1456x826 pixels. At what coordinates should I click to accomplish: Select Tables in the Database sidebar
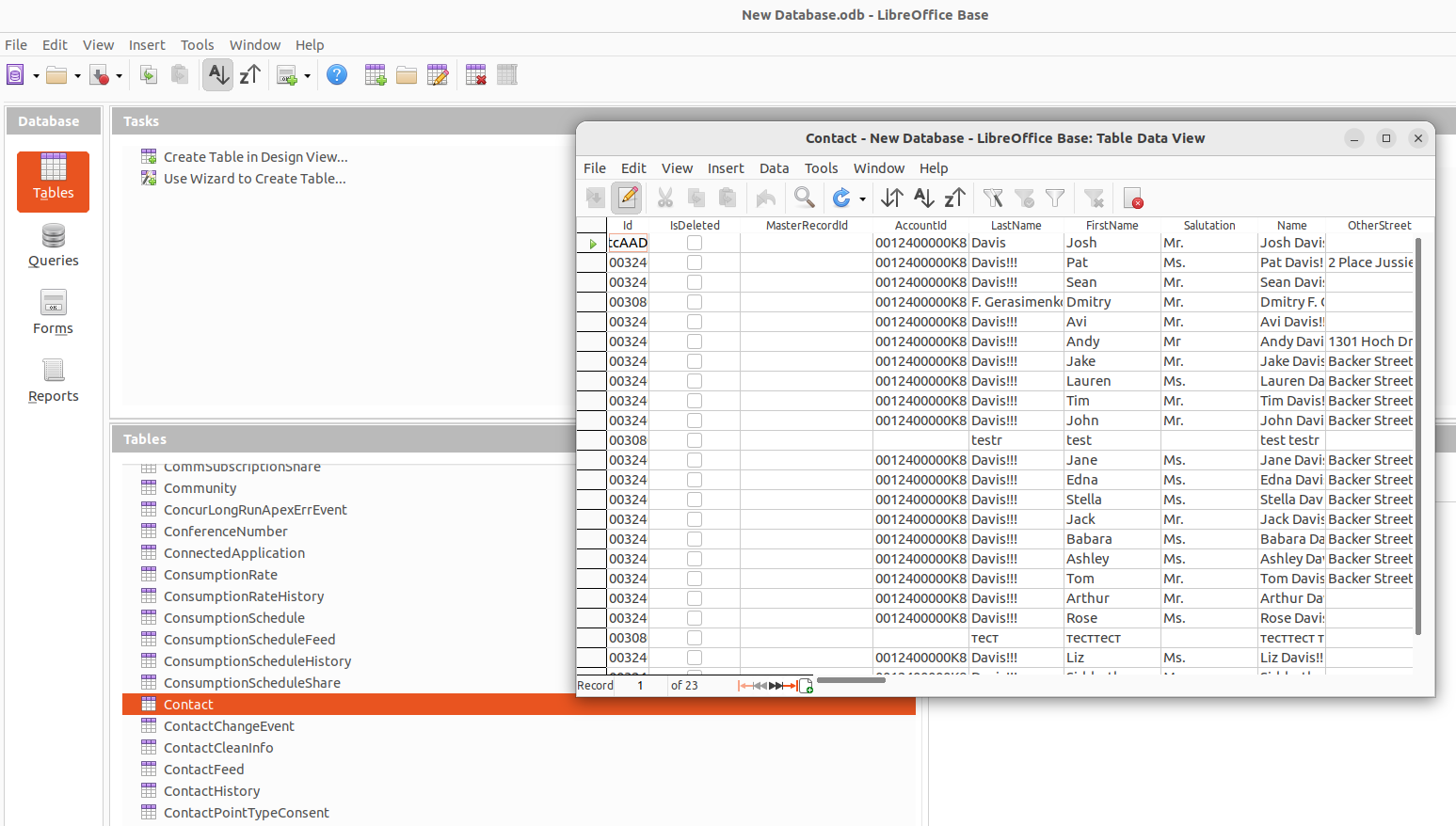click(x=53, y=182)
